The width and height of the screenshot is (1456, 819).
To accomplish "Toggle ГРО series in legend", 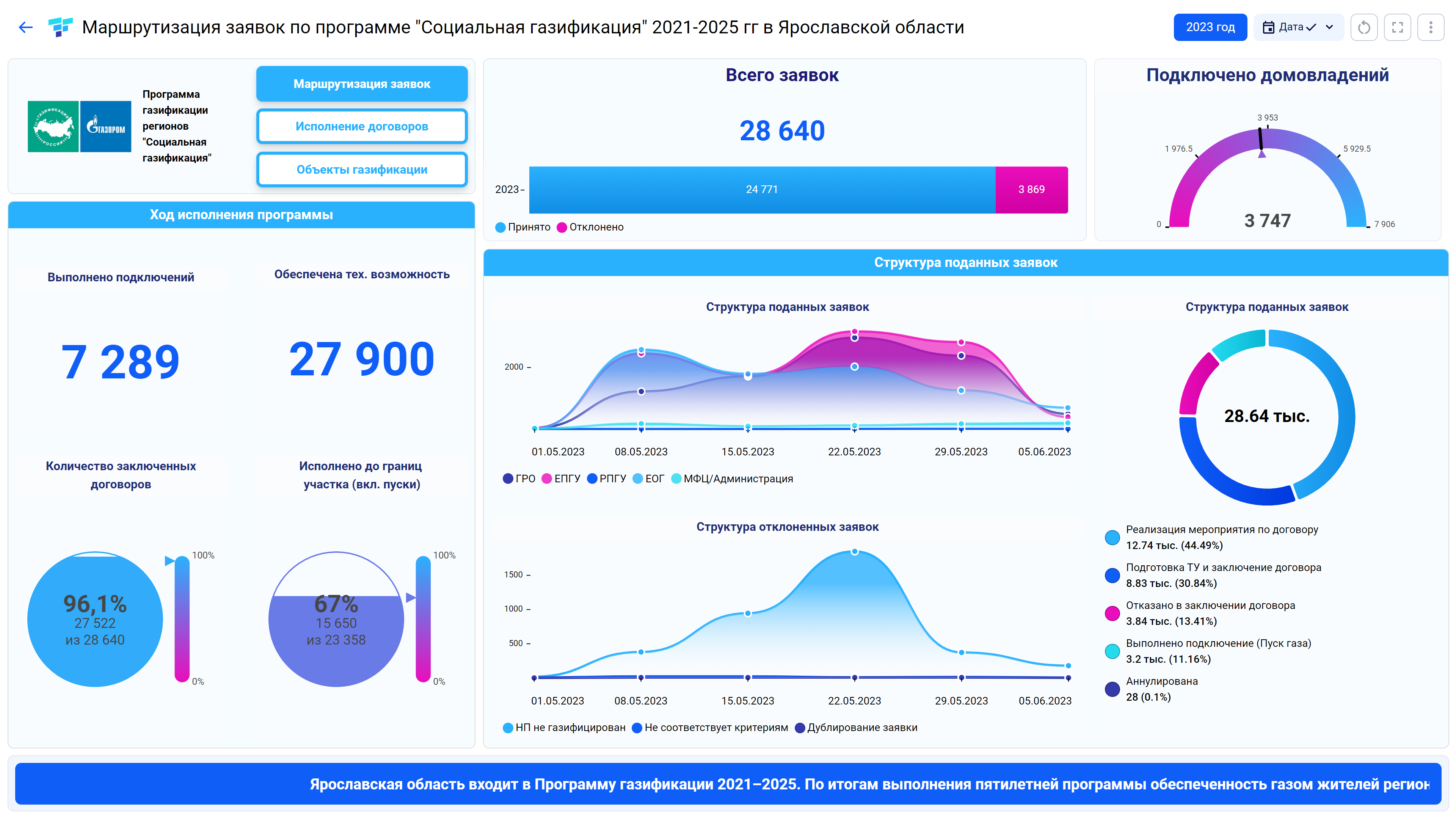I will (519, 479).
